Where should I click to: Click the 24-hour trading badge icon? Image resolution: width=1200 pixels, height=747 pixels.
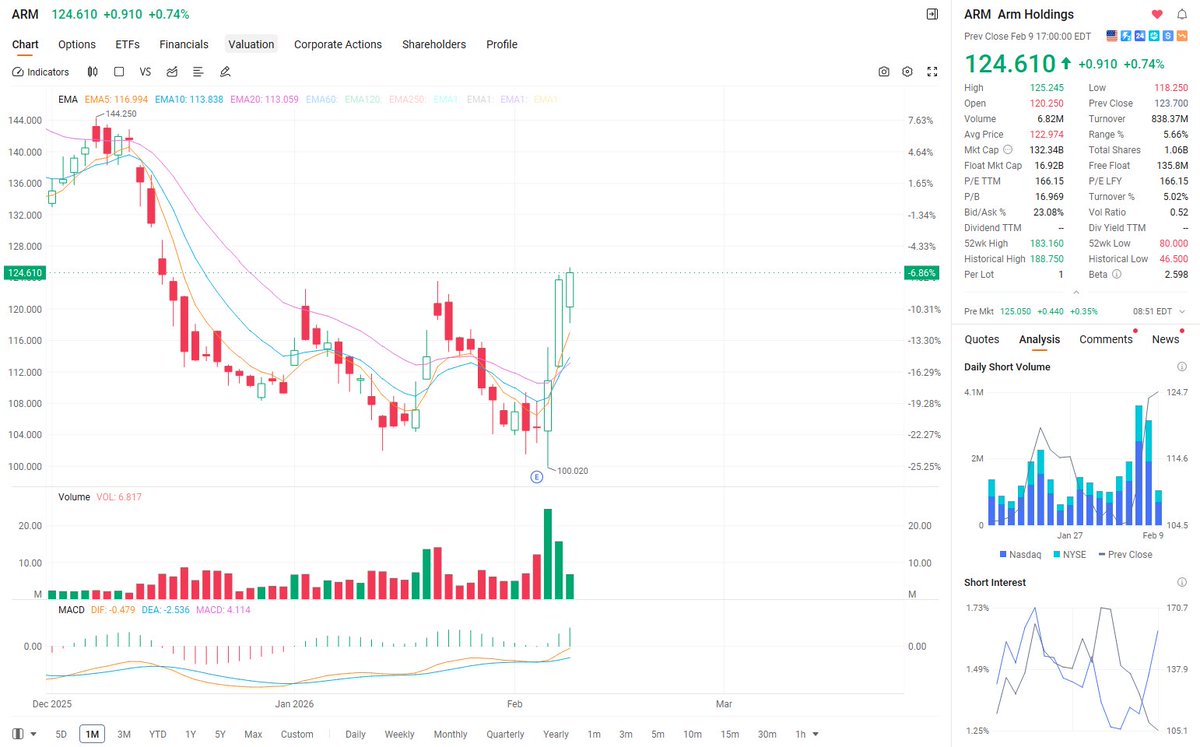click(x=1140, y=35)
